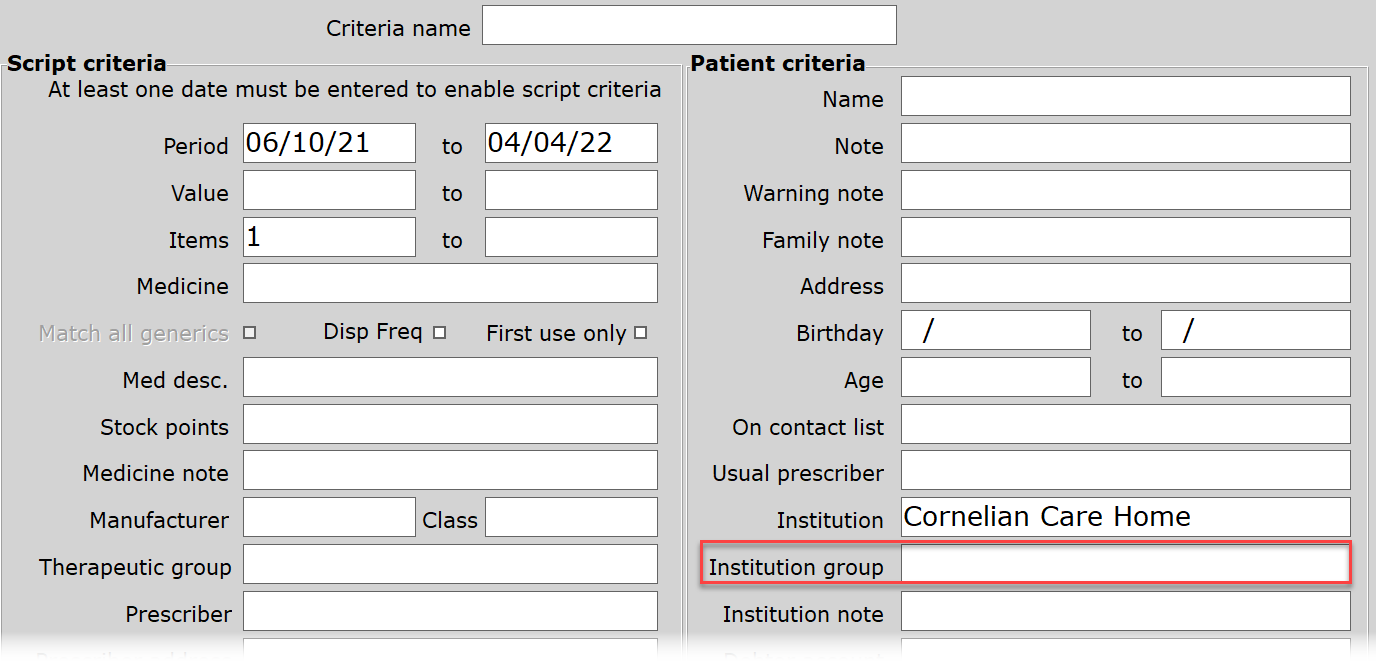Click the Class input box
Image resolution: width=1376 pixels, height=662 pixels.
pyautogui.click(x=571, y=517)
